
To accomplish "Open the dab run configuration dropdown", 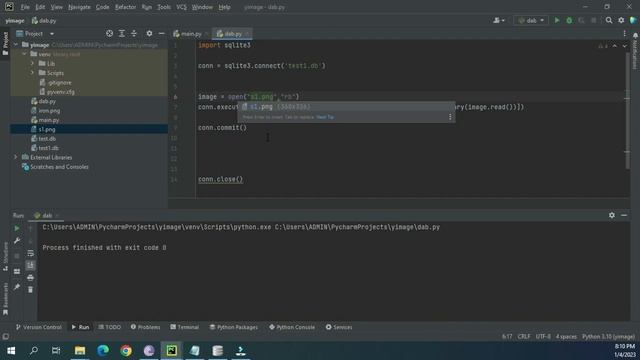I will click(531, 20).
